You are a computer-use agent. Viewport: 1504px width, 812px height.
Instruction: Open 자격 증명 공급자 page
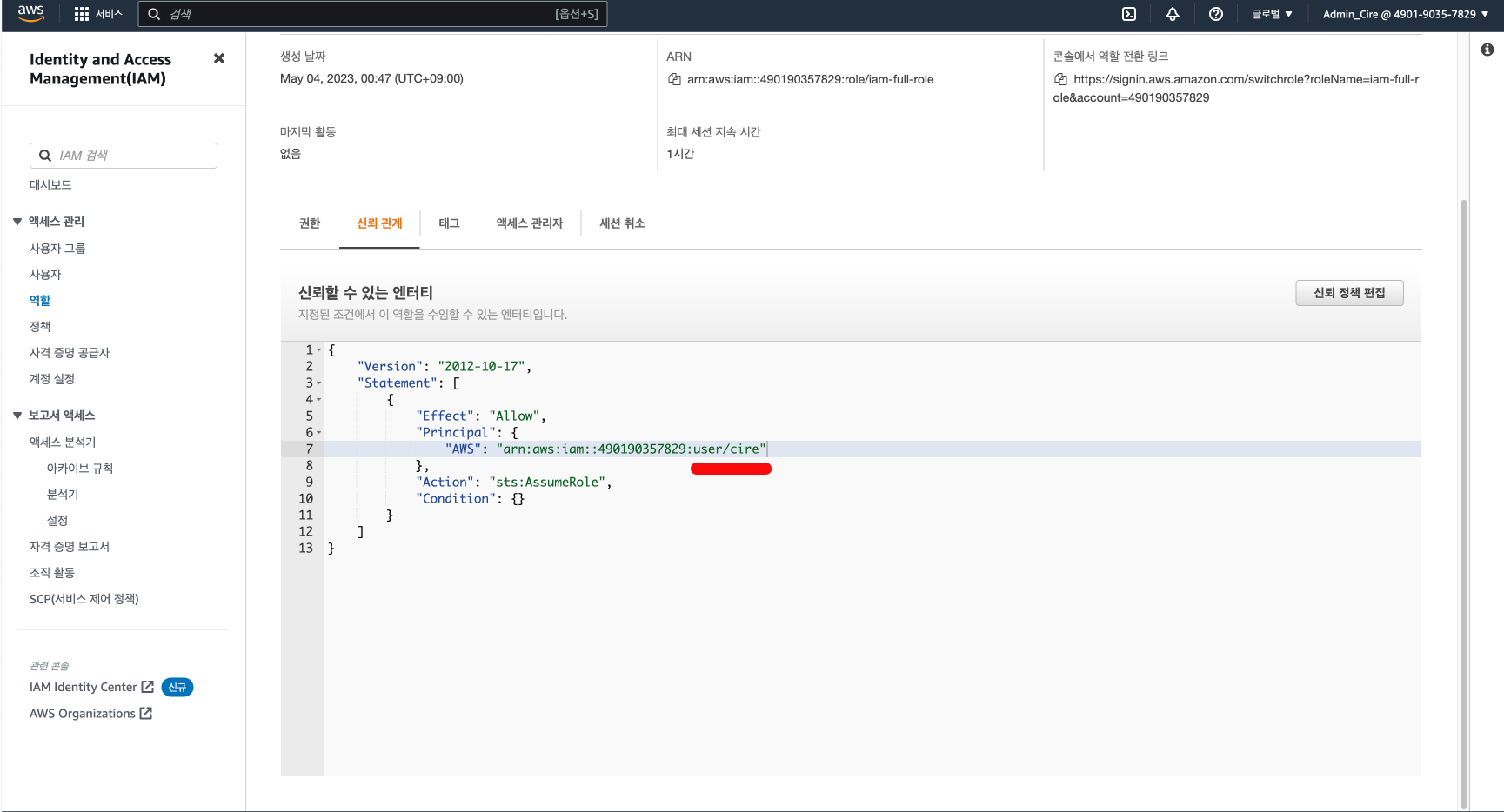70,353
